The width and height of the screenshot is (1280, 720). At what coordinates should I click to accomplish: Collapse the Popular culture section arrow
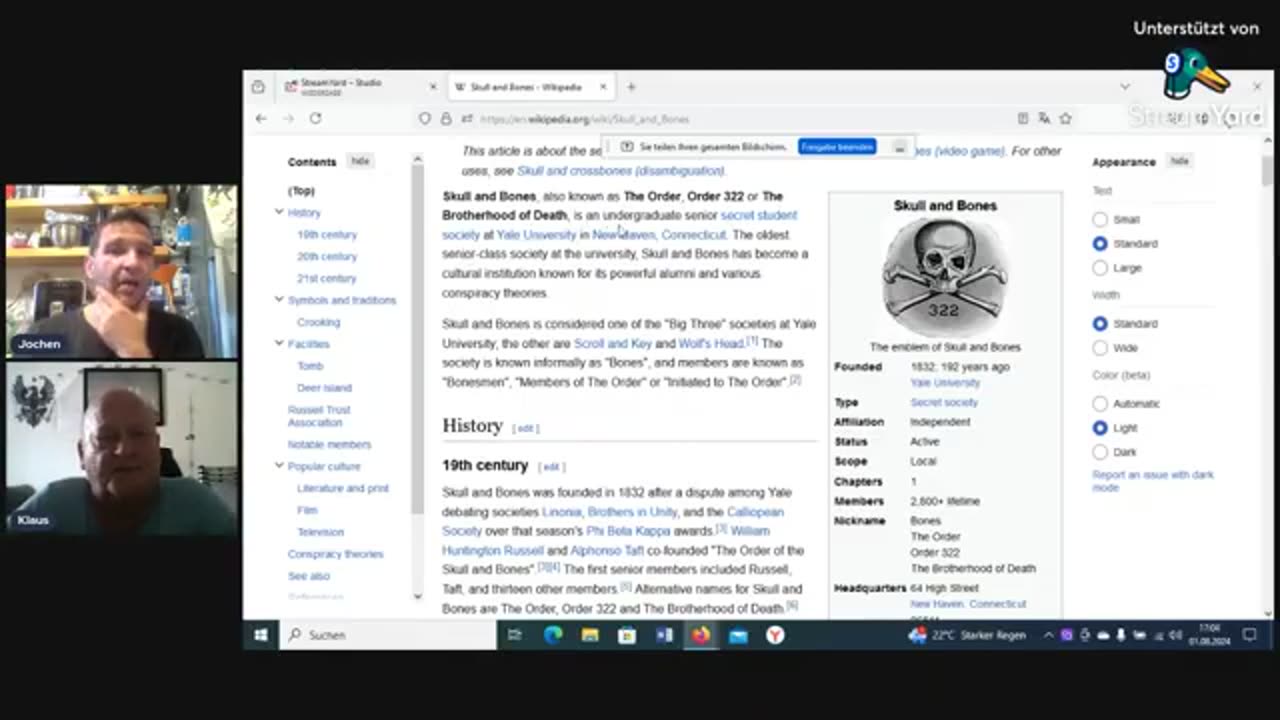[x=279, y=465]
